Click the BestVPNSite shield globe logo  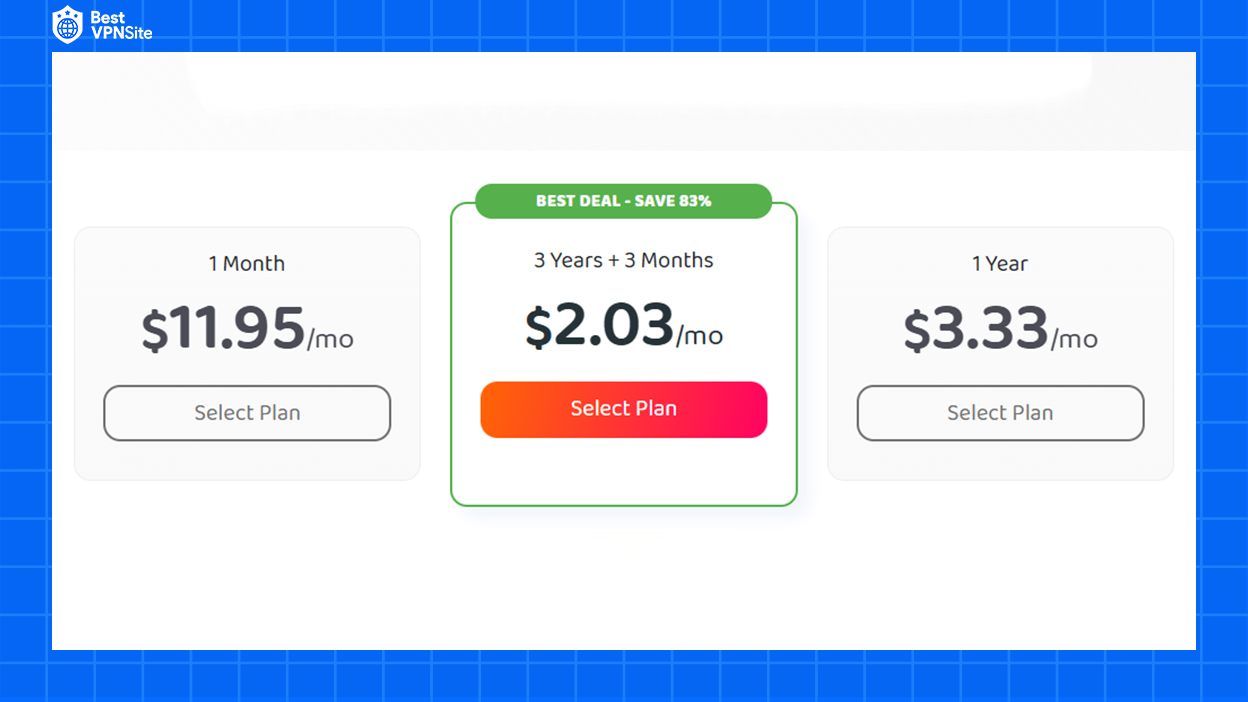coord(67,25)
